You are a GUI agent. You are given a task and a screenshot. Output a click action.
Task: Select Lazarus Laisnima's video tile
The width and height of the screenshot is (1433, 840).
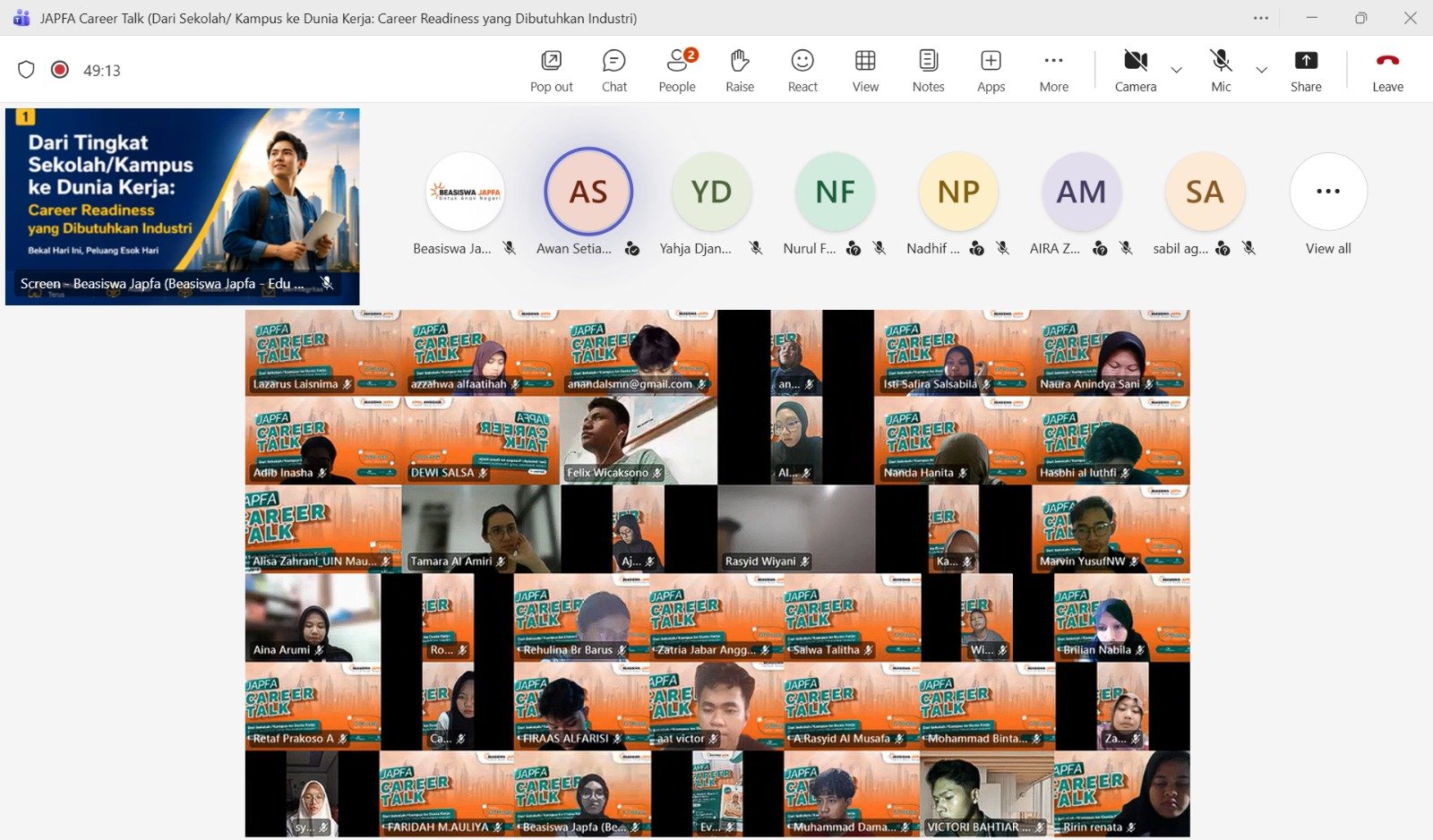[x=323, y=353]
